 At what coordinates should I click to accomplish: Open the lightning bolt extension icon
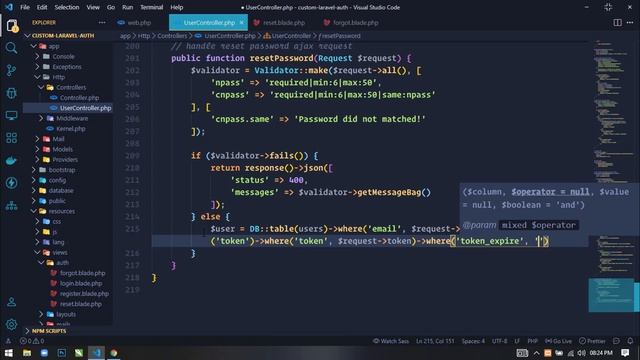pyautogui.click(x=11, y=183)
